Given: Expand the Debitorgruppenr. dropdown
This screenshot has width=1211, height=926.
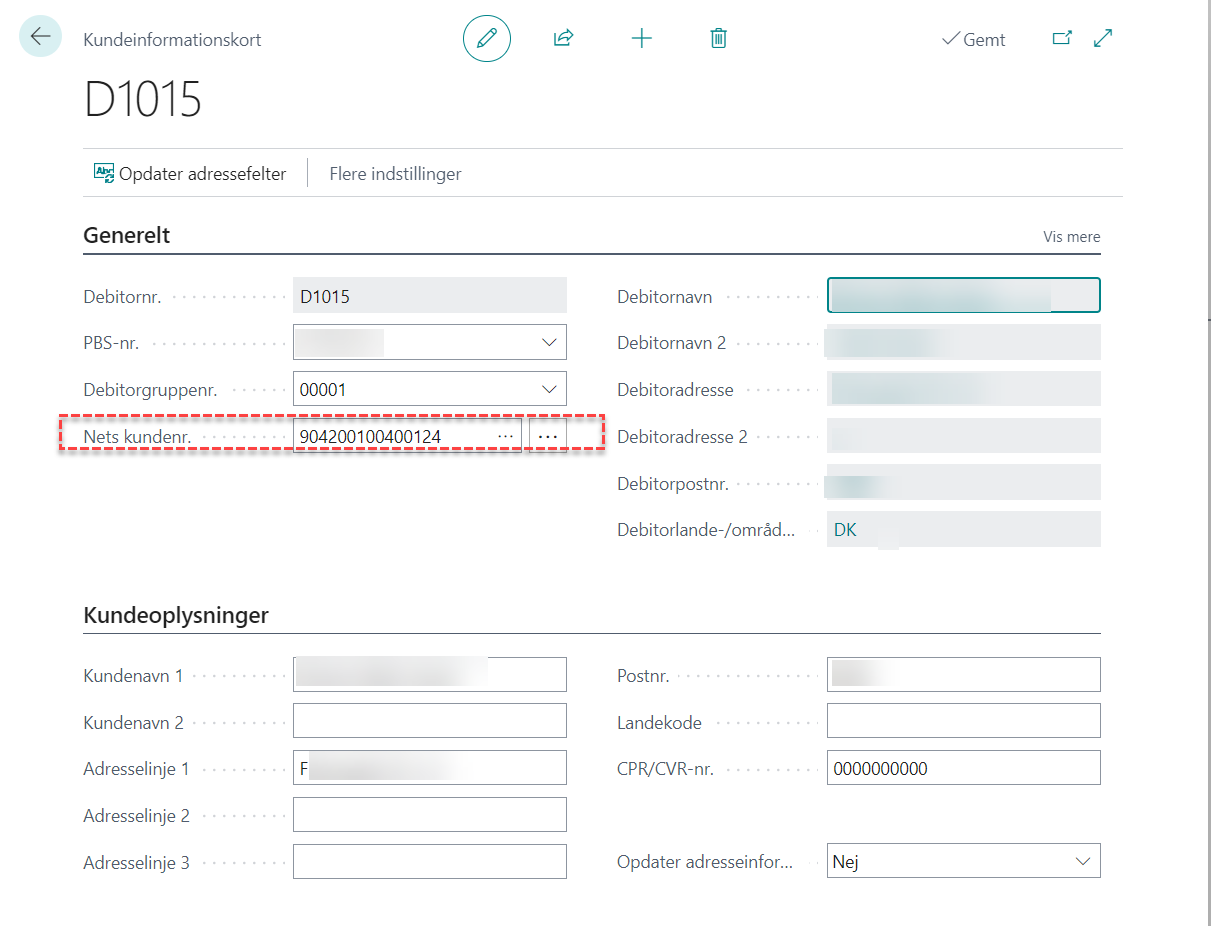Looking at the screenshot, I should (549, 389).
